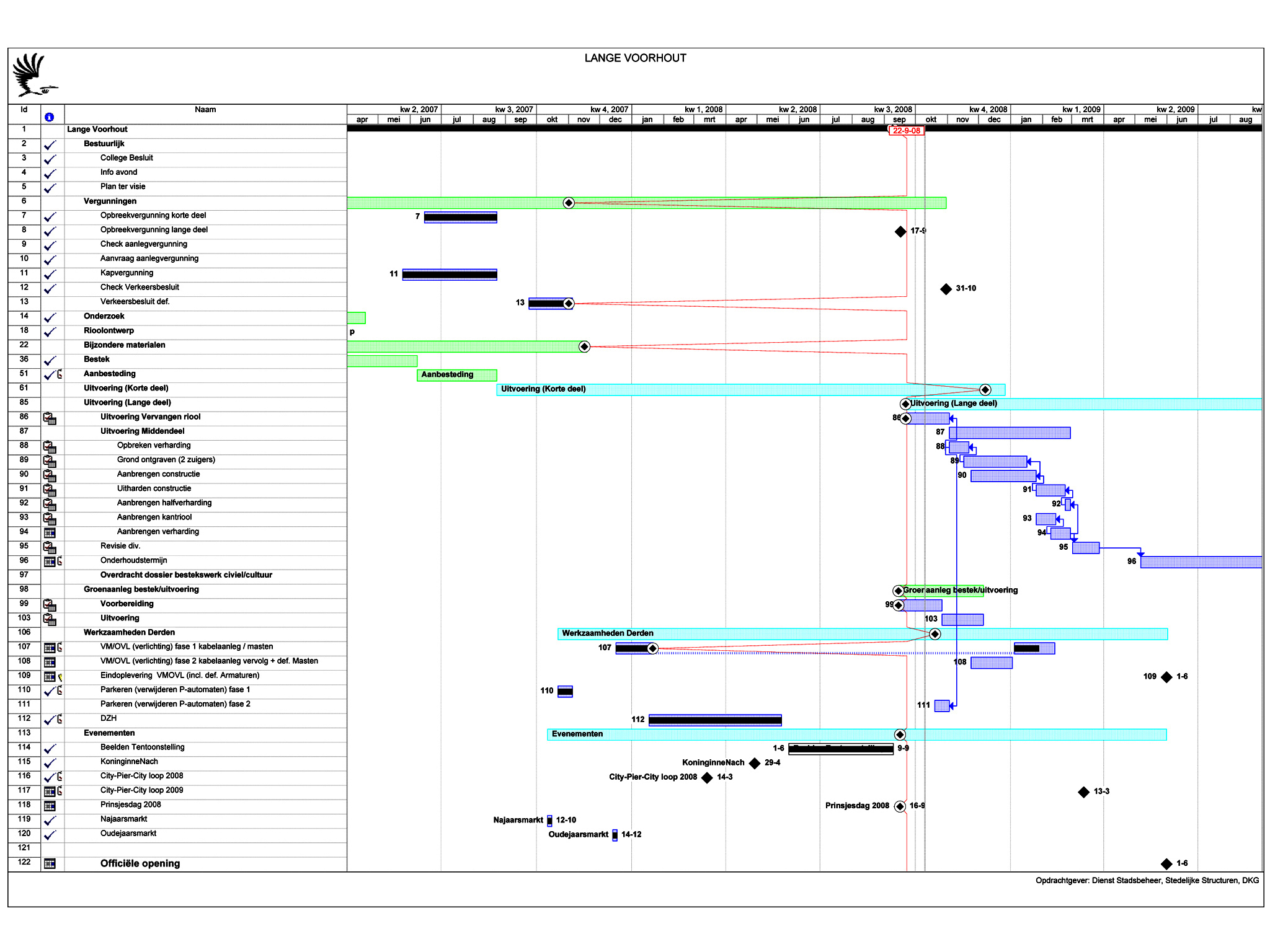Select the Beelden Tentoonstelling task name
The image size is (1270, 952).
click(x=143, y=747)
